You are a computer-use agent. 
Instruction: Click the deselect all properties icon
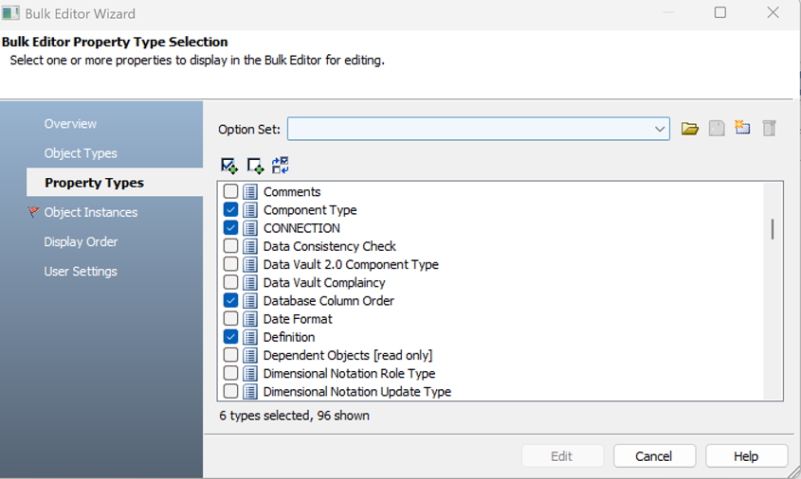(x=255, y=165)
